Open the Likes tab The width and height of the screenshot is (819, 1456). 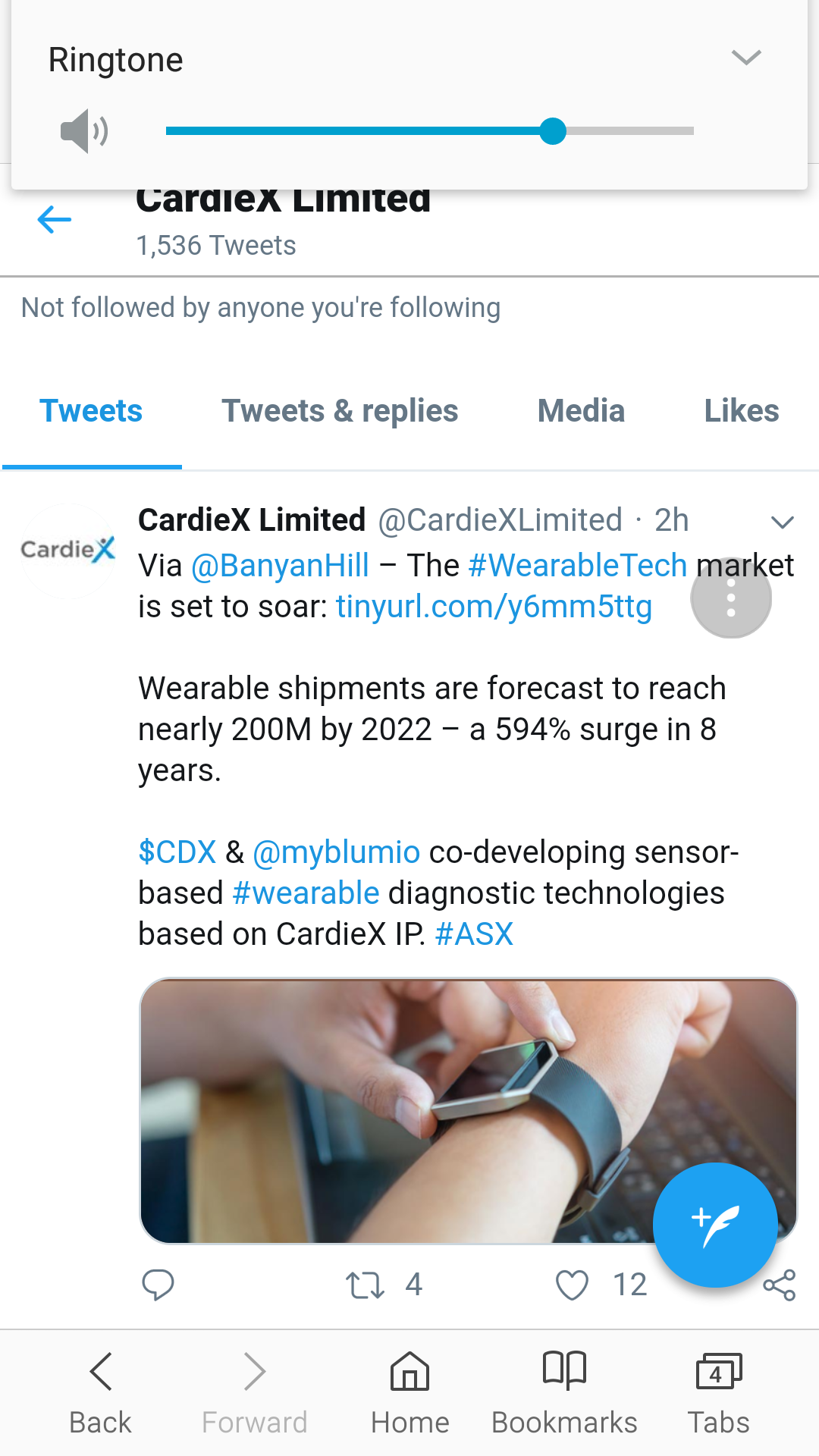(x=742, y=411)
